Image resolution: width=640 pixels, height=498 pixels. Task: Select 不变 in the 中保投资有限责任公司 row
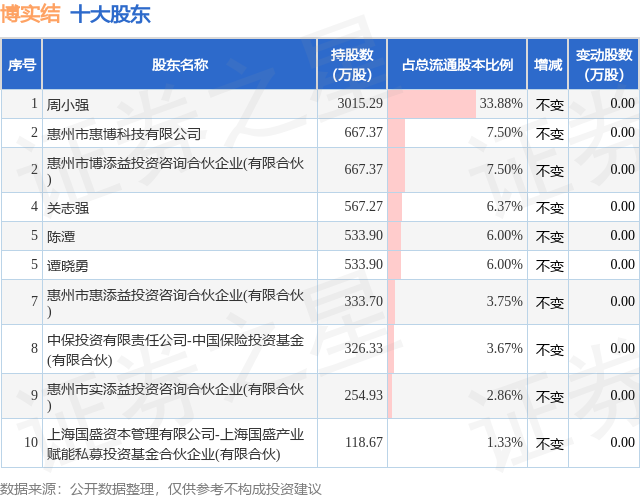point(549,350)
